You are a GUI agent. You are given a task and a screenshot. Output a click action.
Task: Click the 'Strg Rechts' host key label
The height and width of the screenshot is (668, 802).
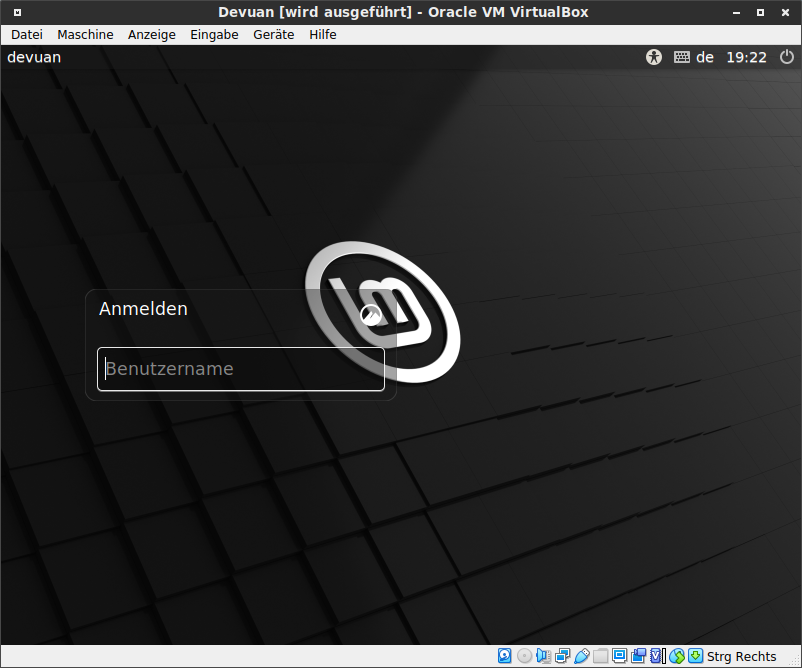(741, 656)
